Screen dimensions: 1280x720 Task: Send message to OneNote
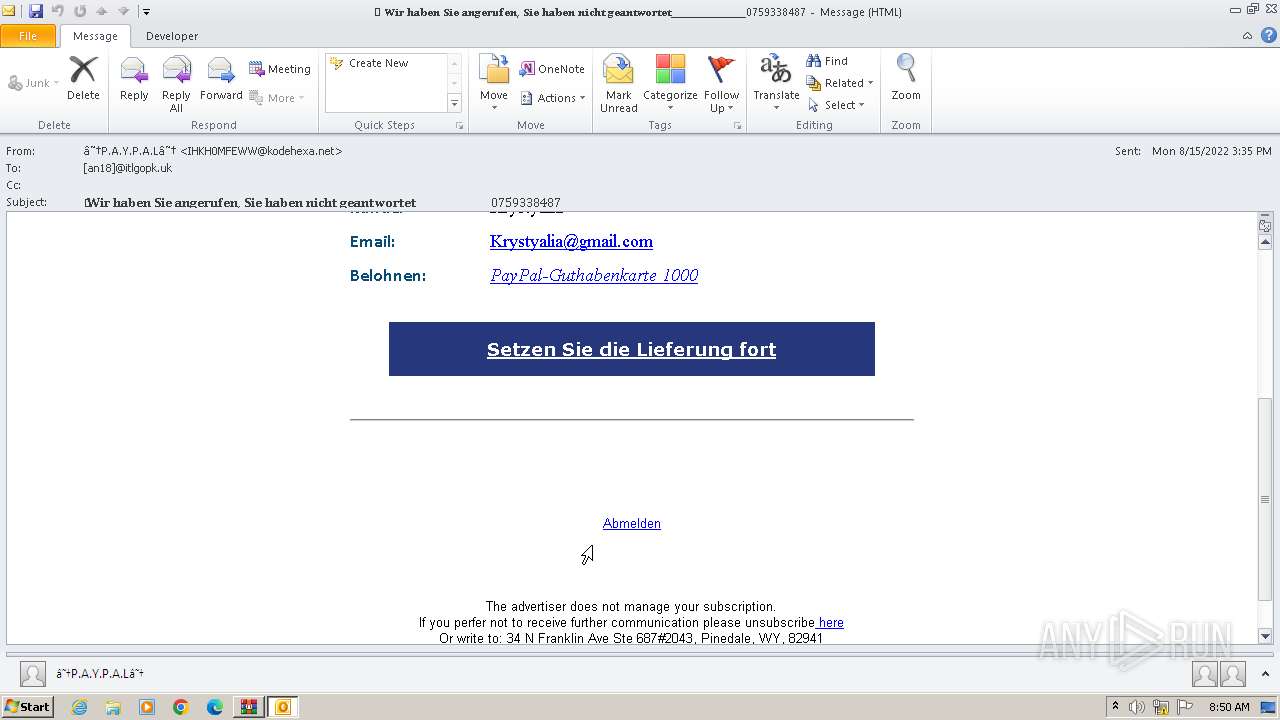(552, 69)
